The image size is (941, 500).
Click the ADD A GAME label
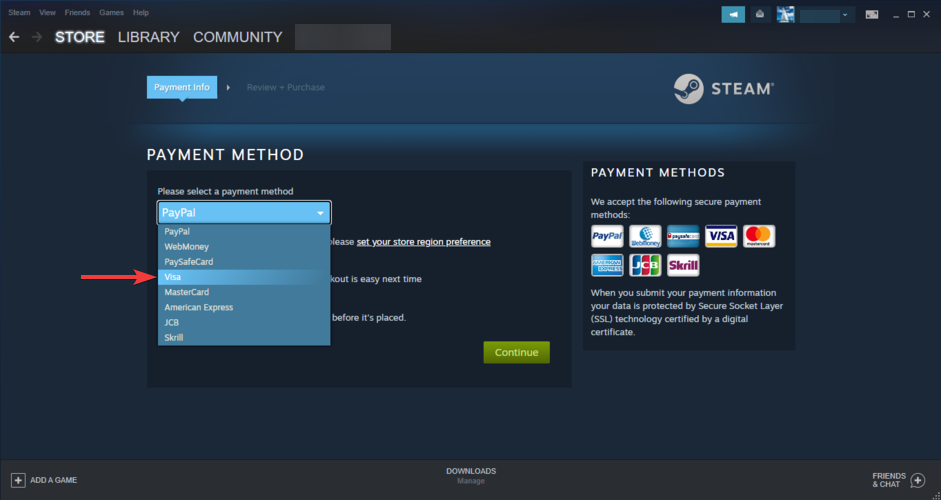pyautogui.click(x=53, y=480)
